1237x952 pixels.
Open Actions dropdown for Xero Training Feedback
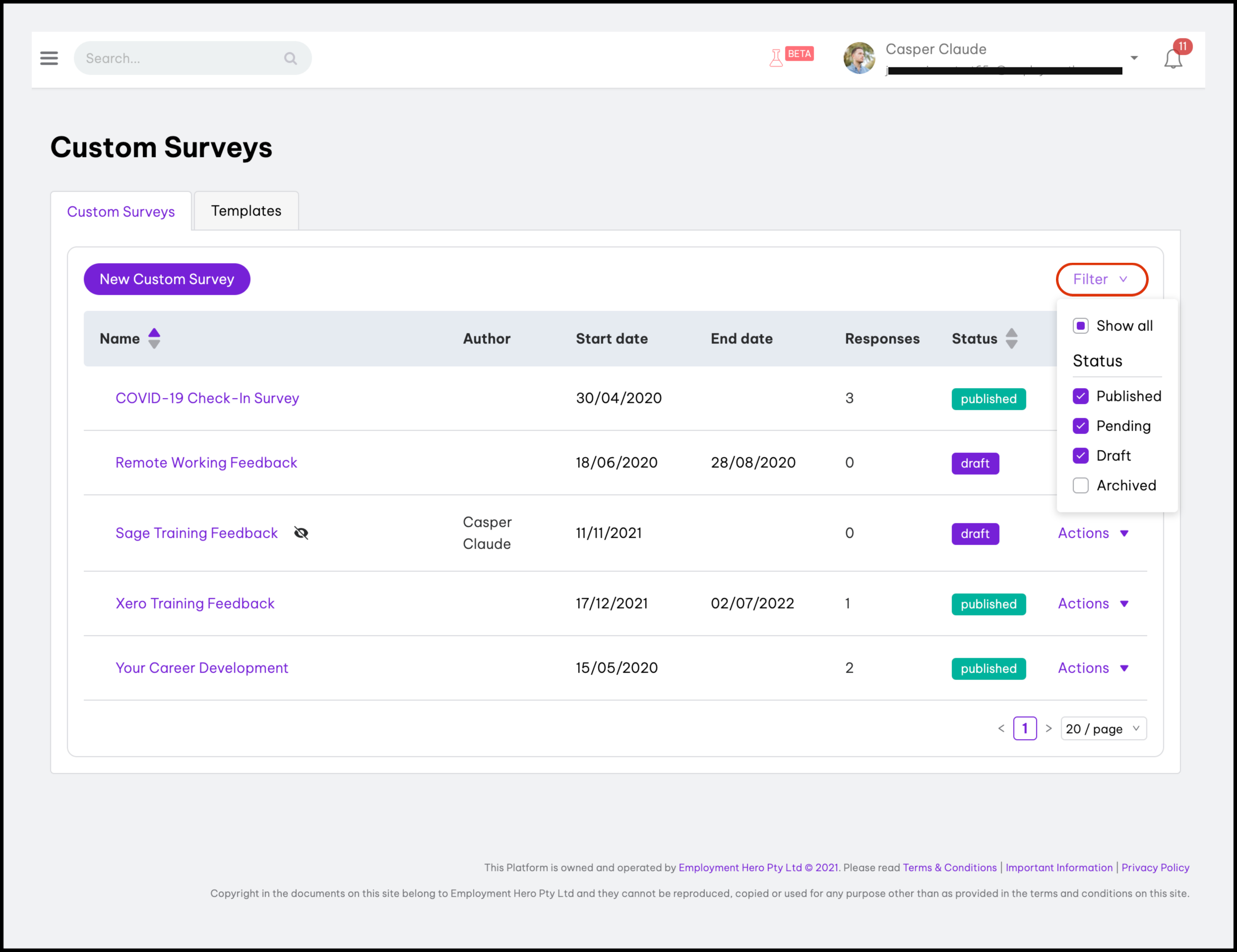point(1093,604)
